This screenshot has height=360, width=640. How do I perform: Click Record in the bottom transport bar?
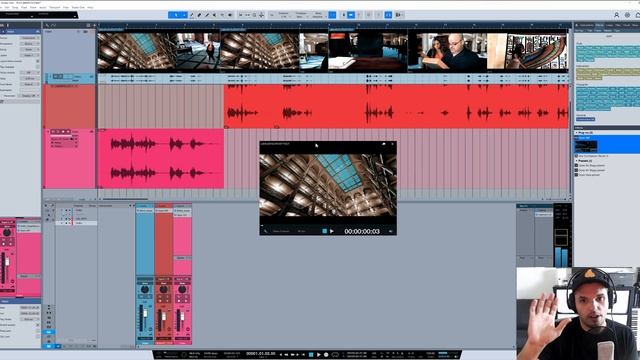[x=326, y=355]
